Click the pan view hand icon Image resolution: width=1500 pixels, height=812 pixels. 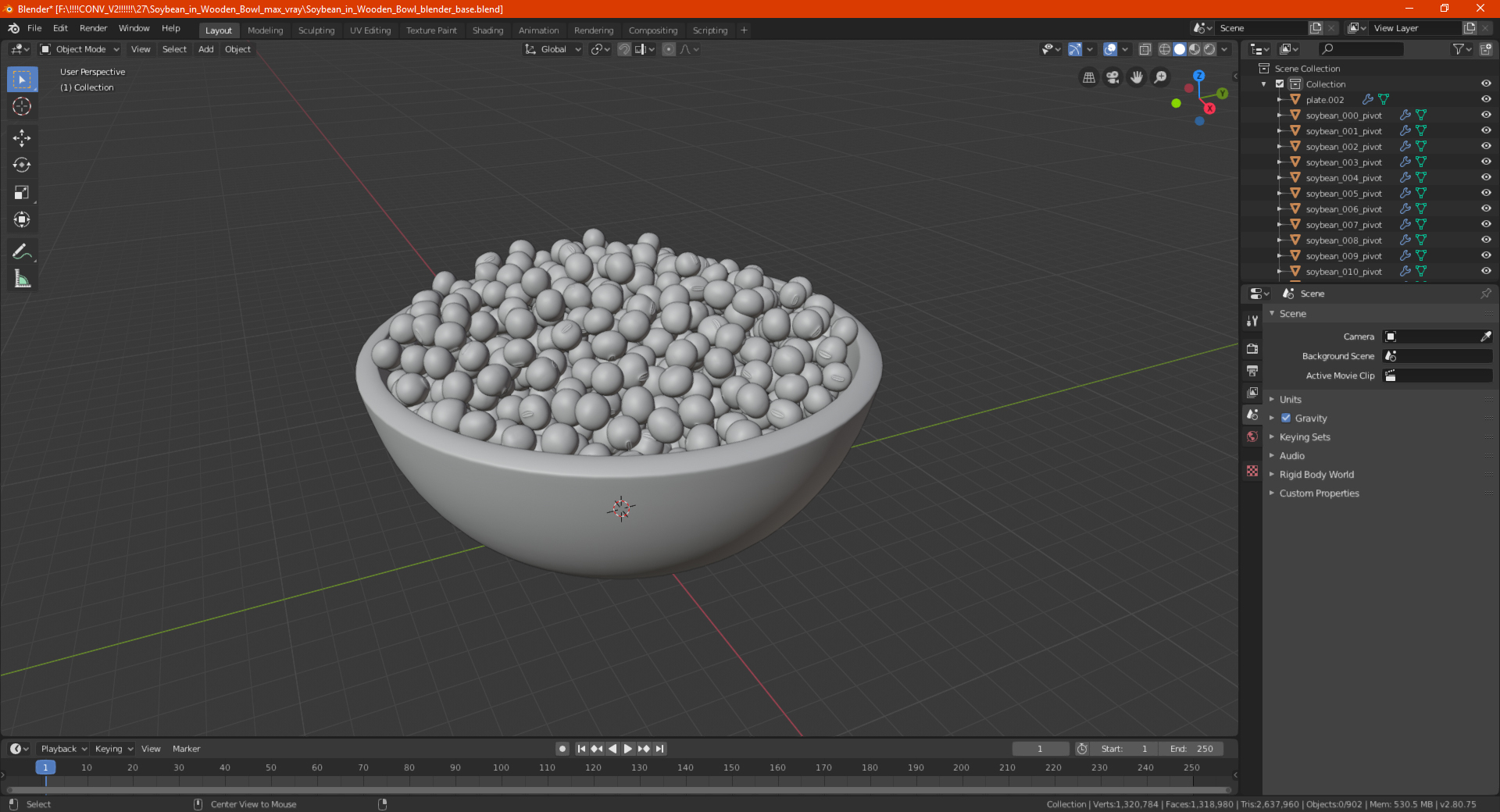1137,77
